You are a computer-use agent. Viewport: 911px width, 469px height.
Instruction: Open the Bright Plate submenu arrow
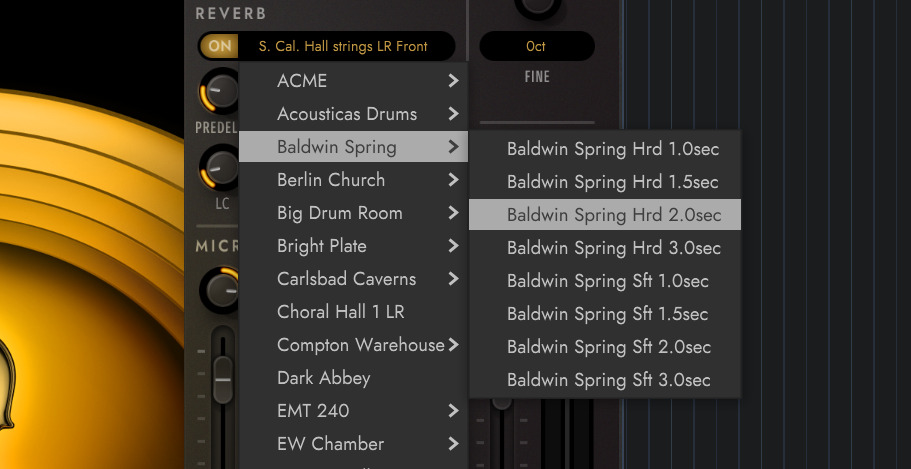coord(453,246)
